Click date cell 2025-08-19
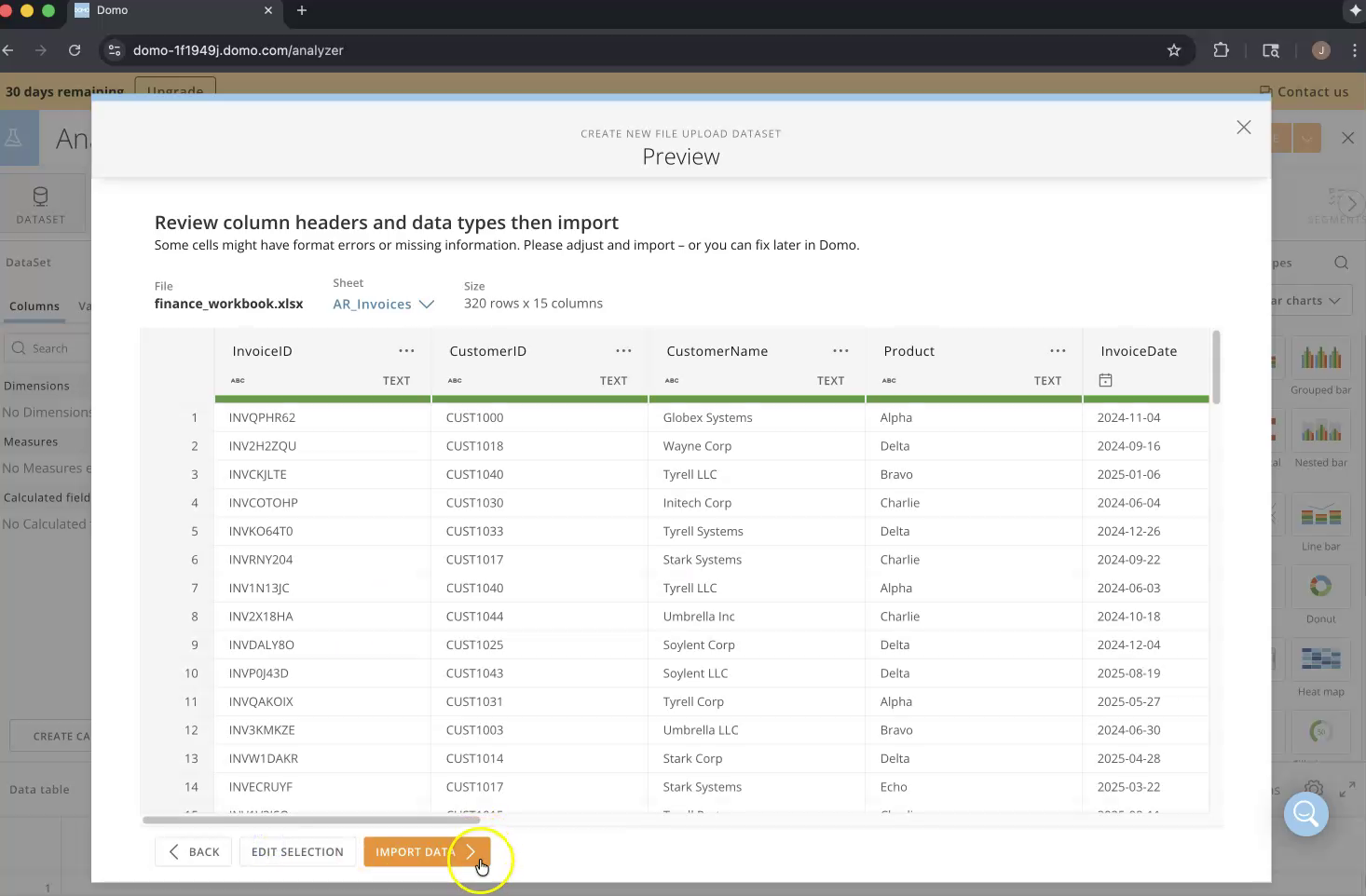Viewport: 1366px width, 896px height. click(x=1128, y=673)
